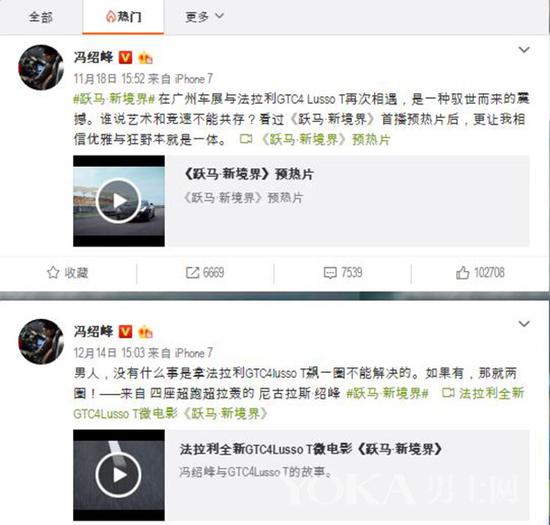The height and width of the screenshot is (525, 550).
Task: Open 冯绍峰 avatar on the first post
Action: coord(41,67)
